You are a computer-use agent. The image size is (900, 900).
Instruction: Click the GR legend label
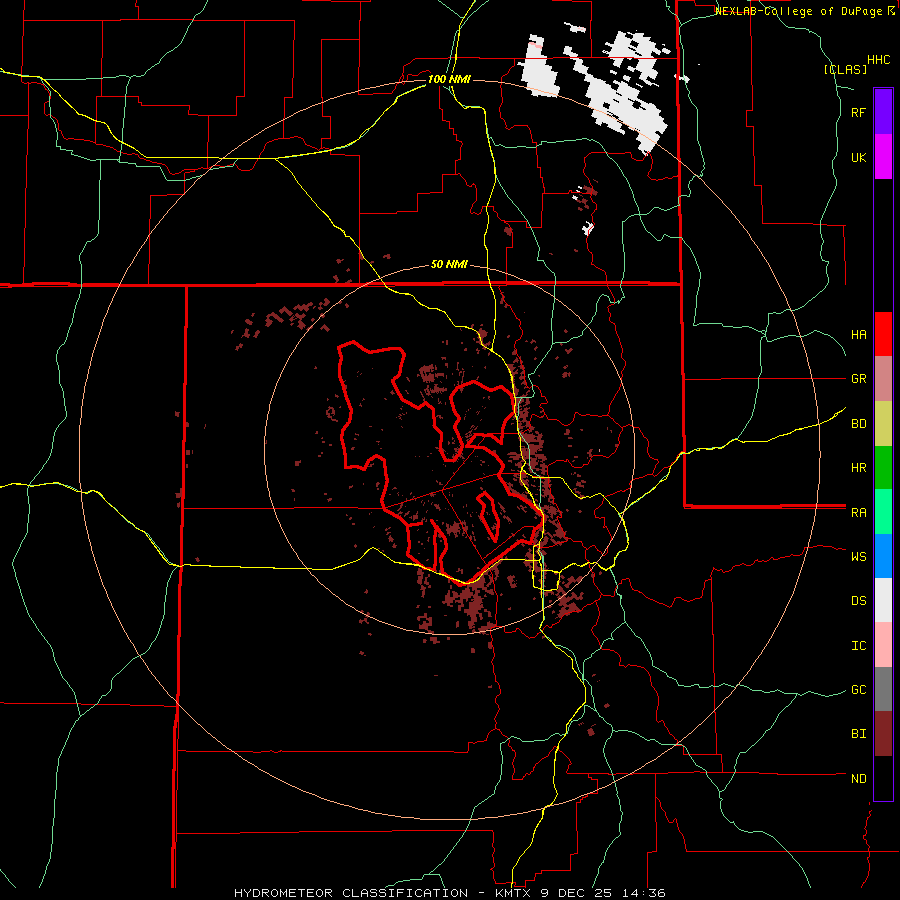pos(858,379)
